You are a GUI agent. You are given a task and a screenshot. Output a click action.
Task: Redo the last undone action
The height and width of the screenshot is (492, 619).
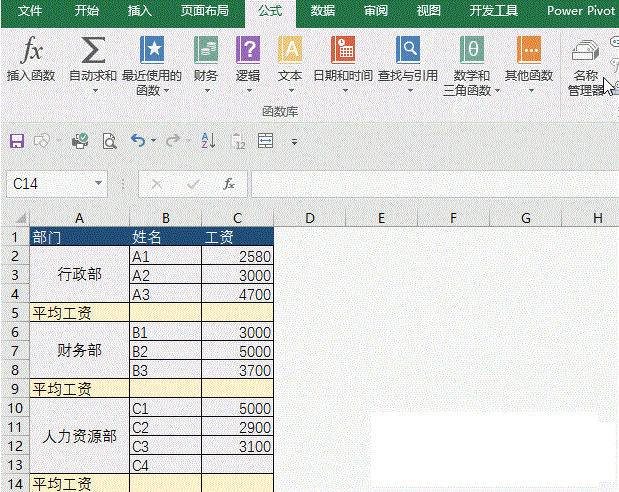tap(173, 140)
